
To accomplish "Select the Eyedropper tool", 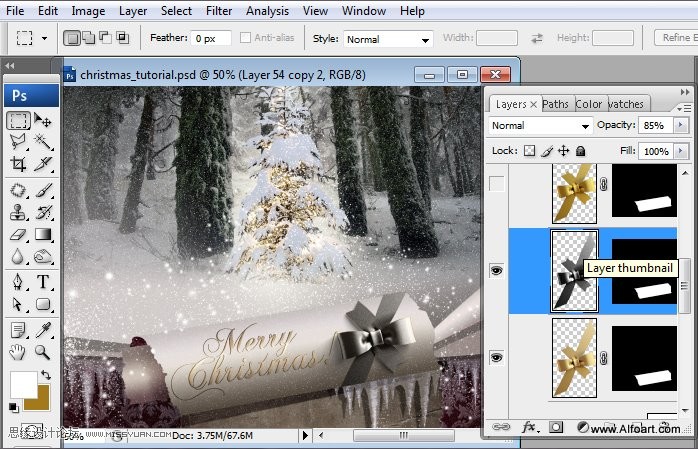I will 43,330.
